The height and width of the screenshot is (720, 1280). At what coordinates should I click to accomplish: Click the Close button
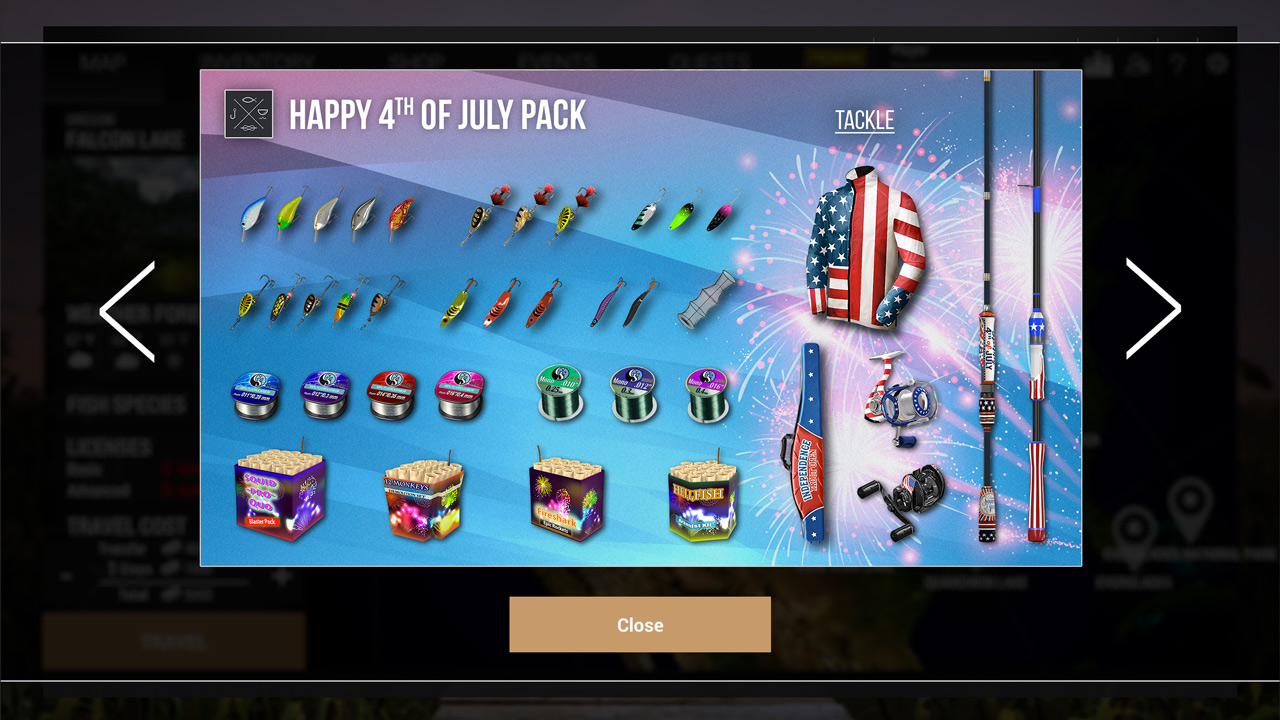pyautogui.click(x=640, y=625)
